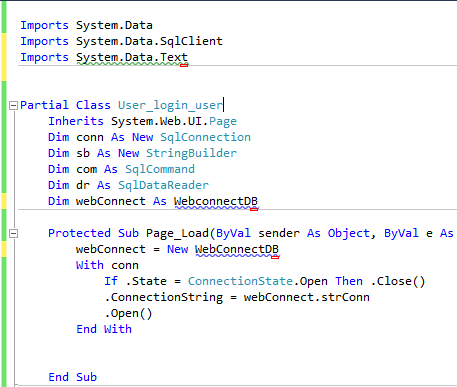Click the Page type in Inherits line
Image resolution: width=457 pixels, height=387 pixels.
pos(223,121)
